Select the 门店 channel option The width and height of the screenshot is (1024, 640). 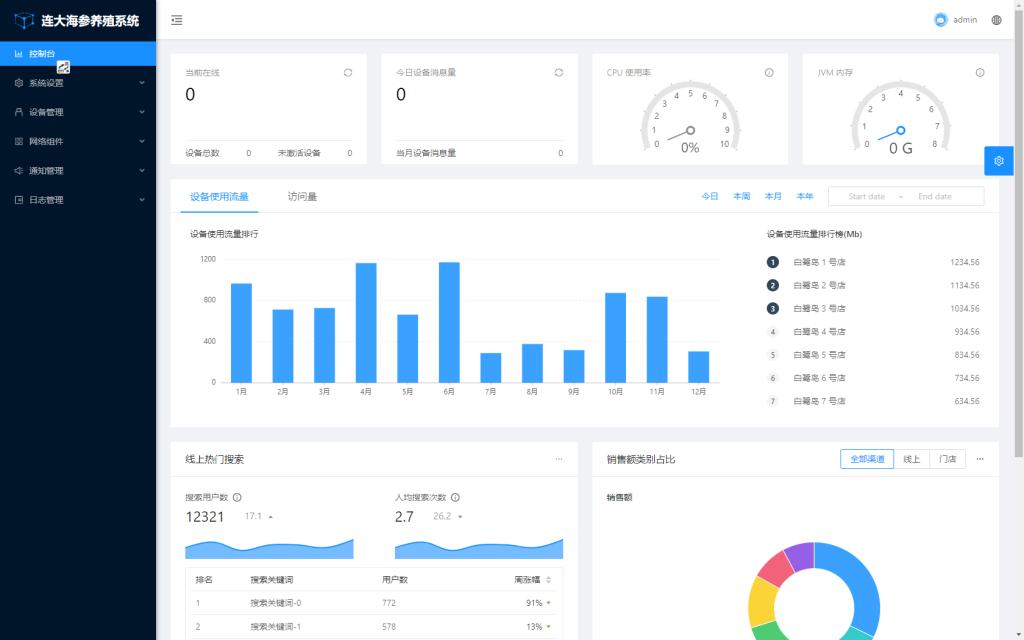coord(948,459)
